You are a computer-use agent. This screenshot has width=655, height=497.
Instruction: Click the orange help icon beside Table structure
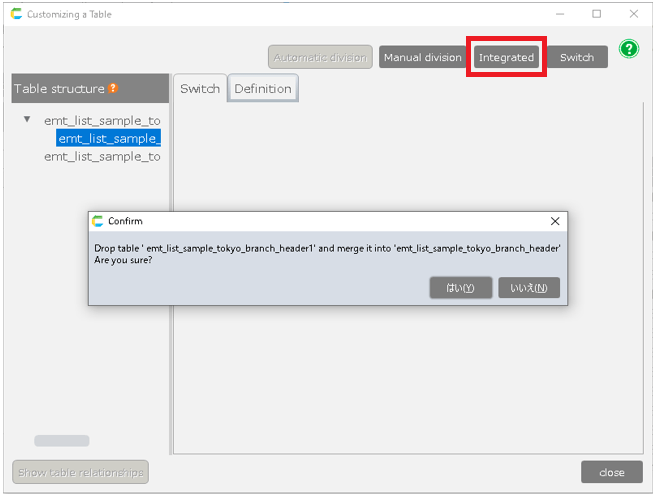[x=113, y=88]
